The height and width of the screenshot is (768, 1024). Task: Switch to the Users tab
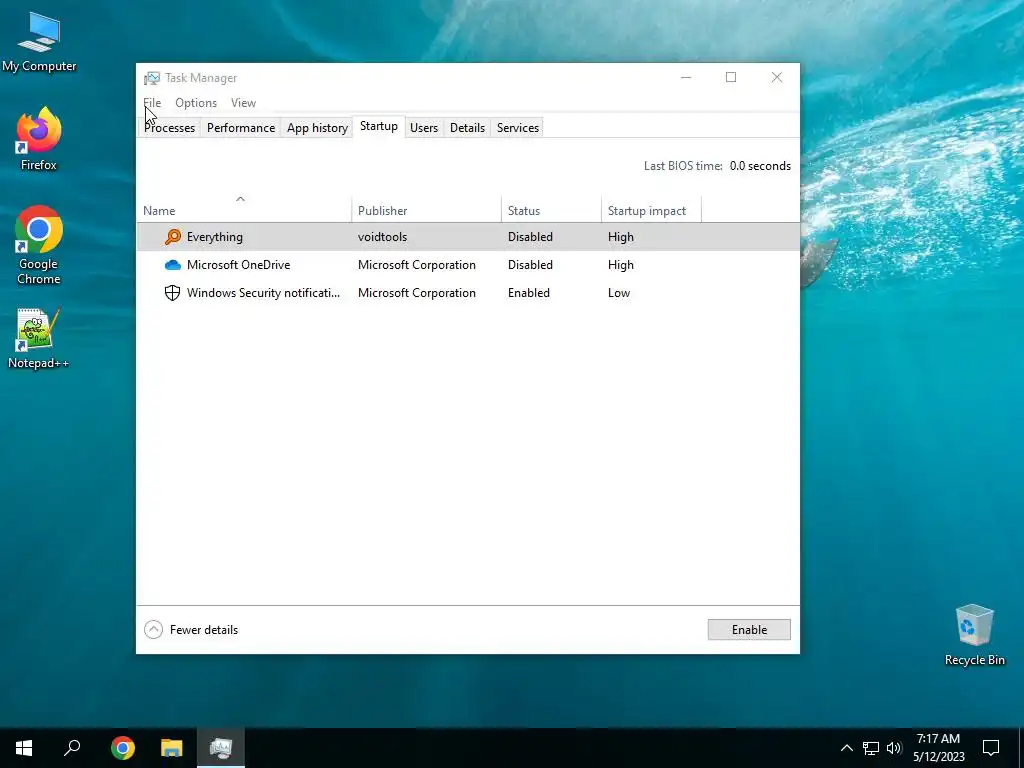click(x=424, y=127)
